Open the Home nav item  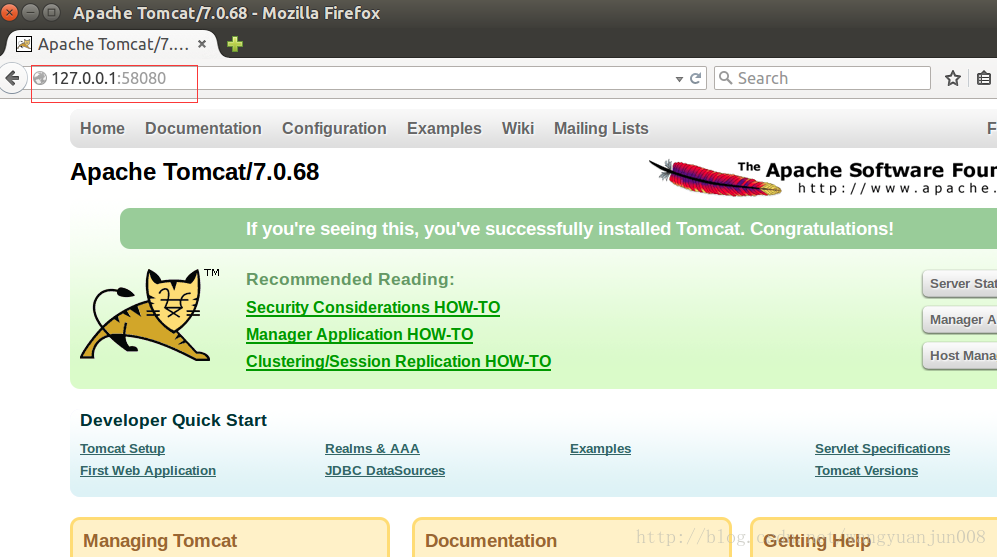tap(102, 128)
